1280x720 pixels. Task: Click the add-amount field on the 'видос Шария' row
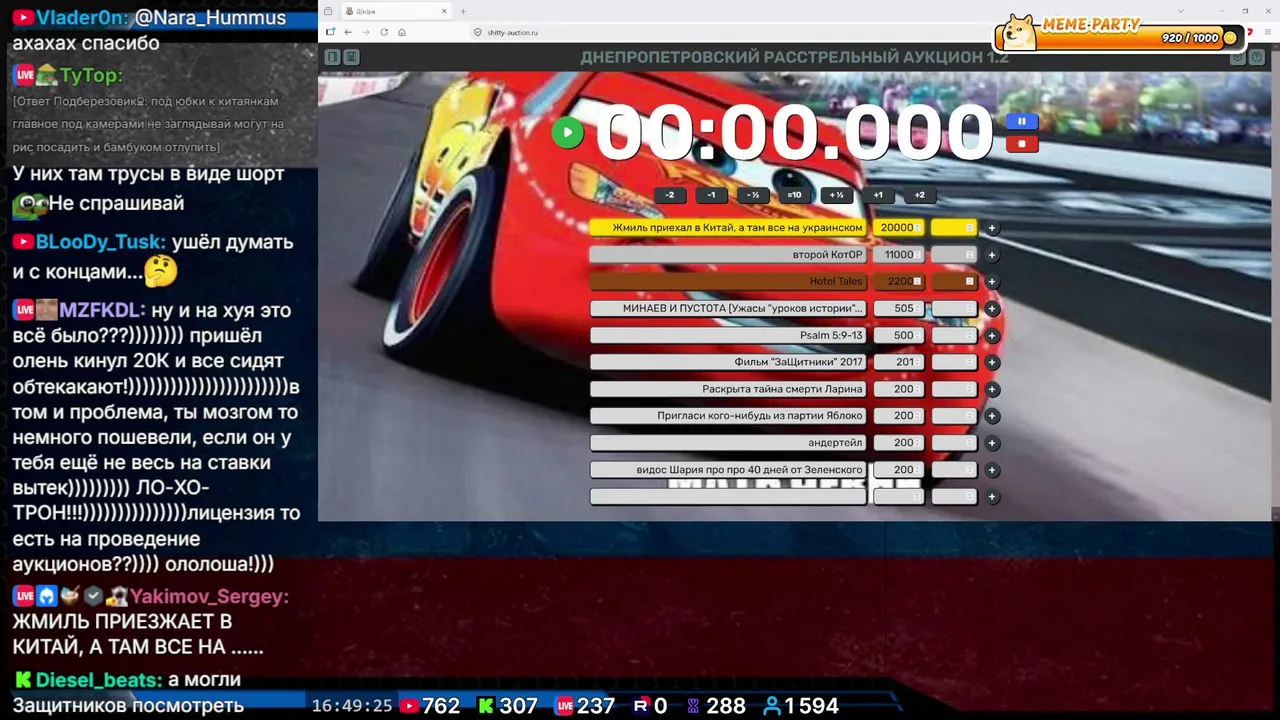click(x=954, y=470)
